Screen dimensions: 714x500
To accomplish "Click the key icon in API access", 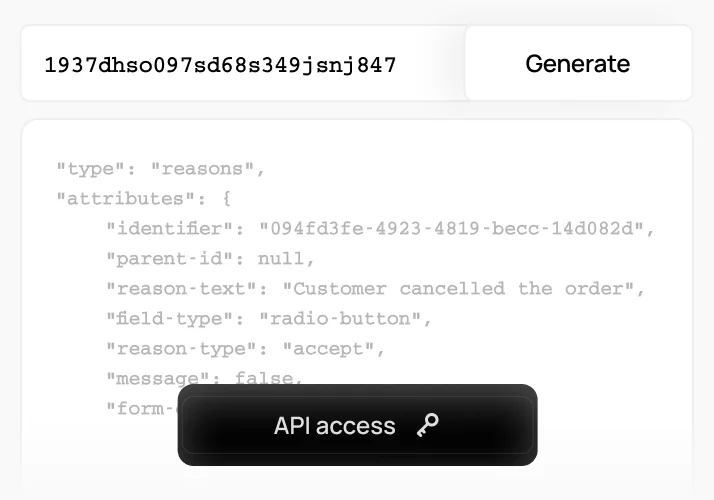I will (x=428, y=425).
